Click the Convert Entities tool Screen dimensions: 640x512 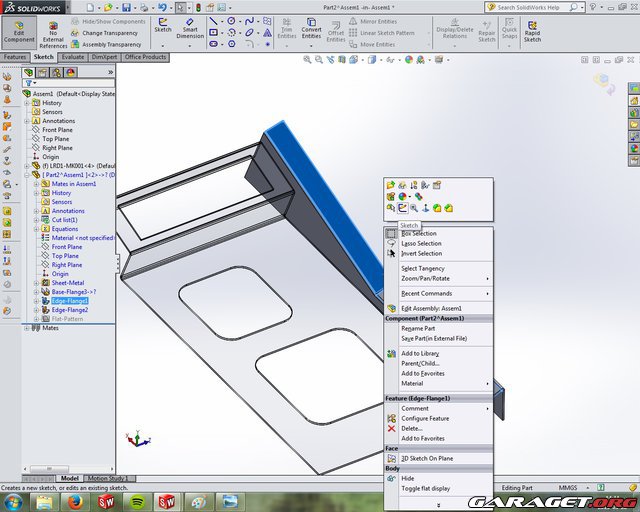tap(311, 31)
